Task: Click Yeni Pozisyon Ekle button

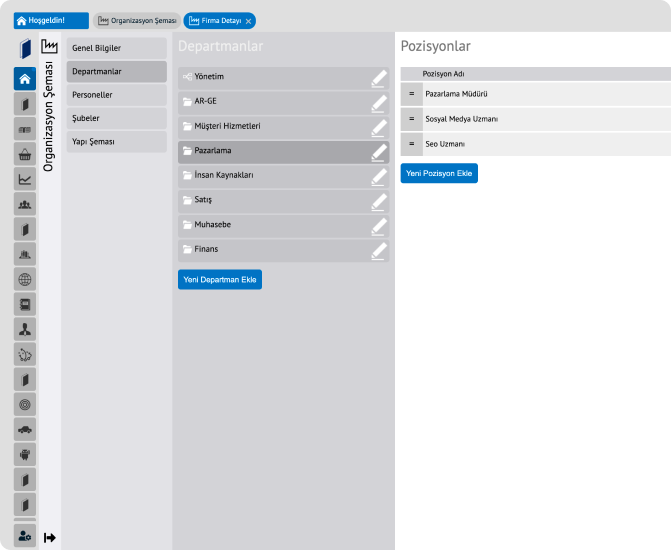Action: 439,173
